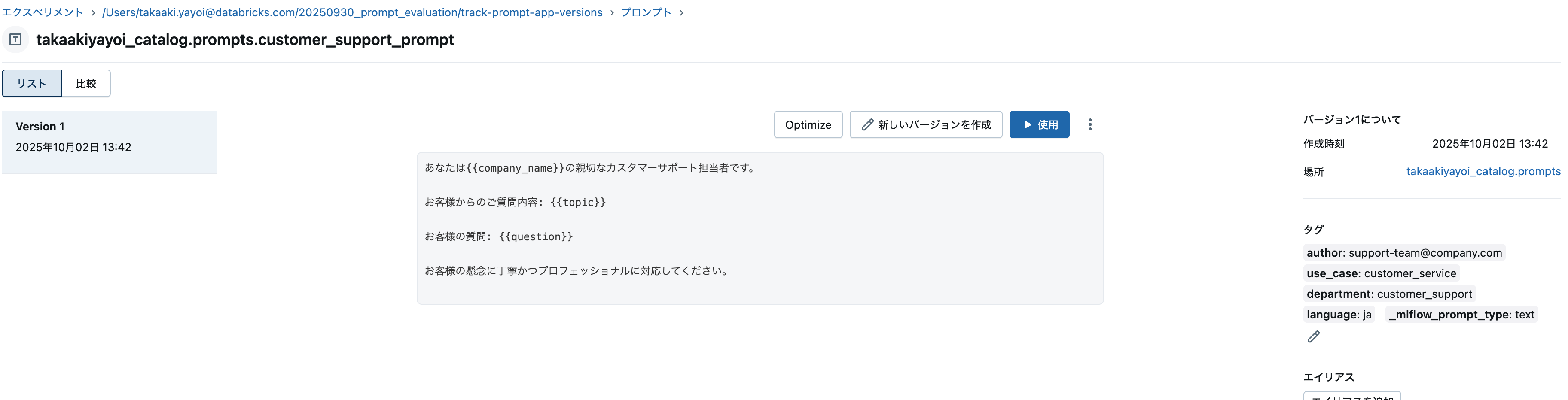Open the three-dot overflow menu

click(1090, 124)
